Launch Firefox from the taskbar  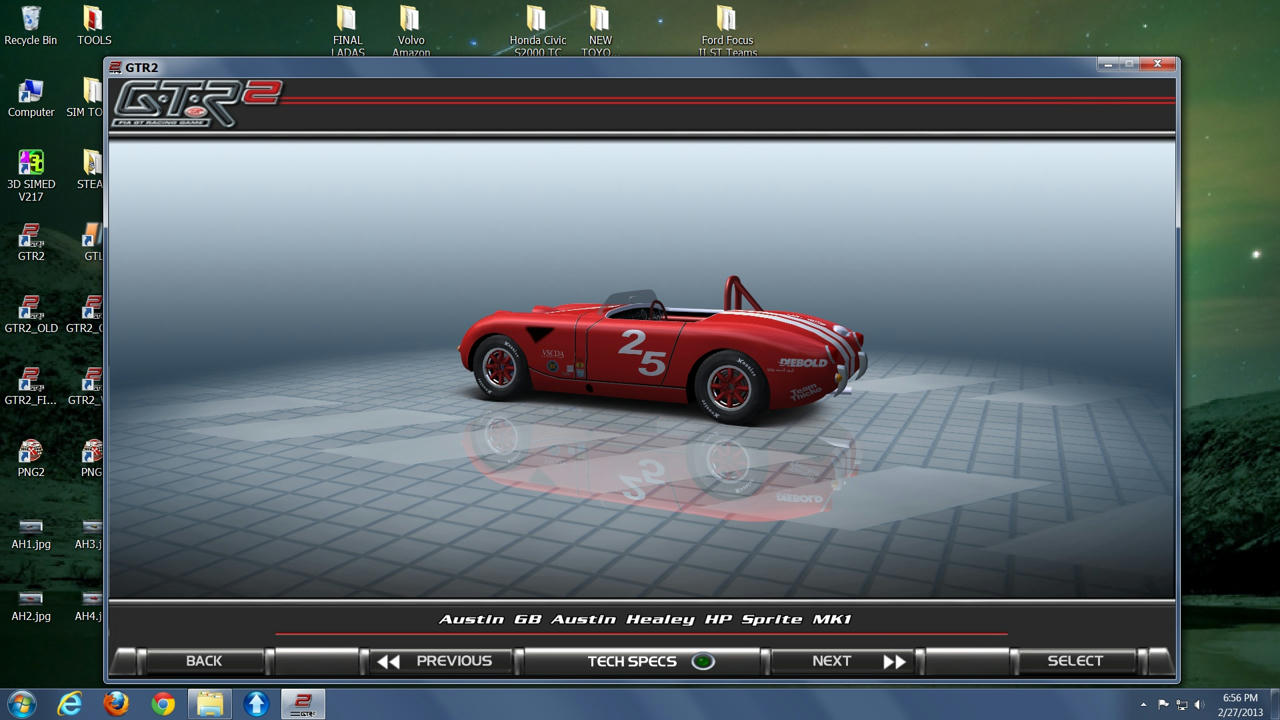click(116, 704)
